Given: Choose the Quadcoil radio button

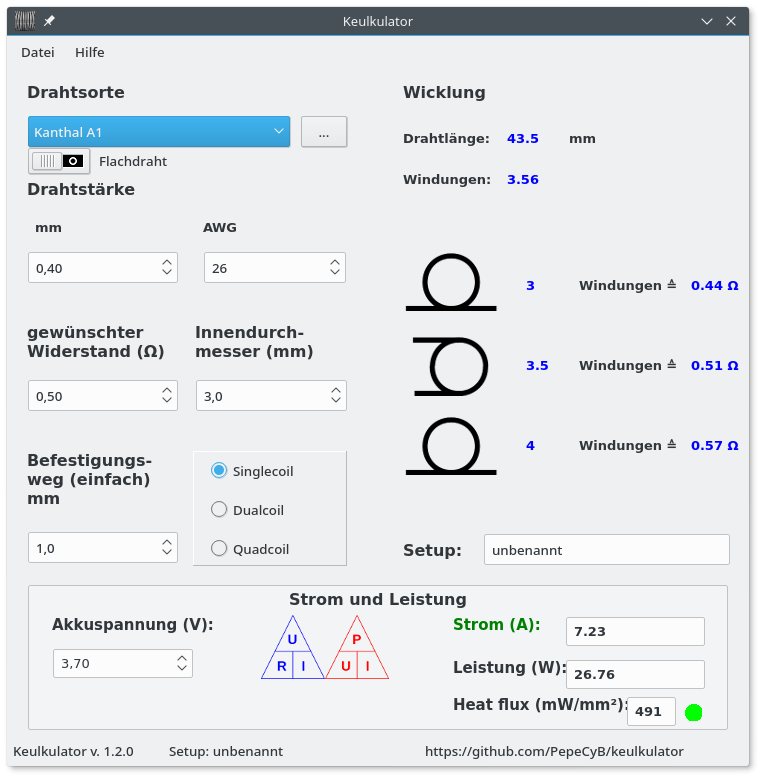Looking at the screenshot, I should pos(219,548).
